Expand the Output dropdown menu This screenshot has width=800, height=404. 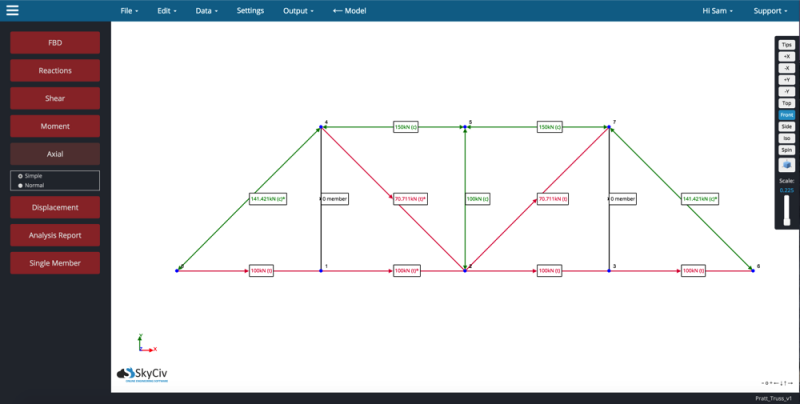[298, 11]
